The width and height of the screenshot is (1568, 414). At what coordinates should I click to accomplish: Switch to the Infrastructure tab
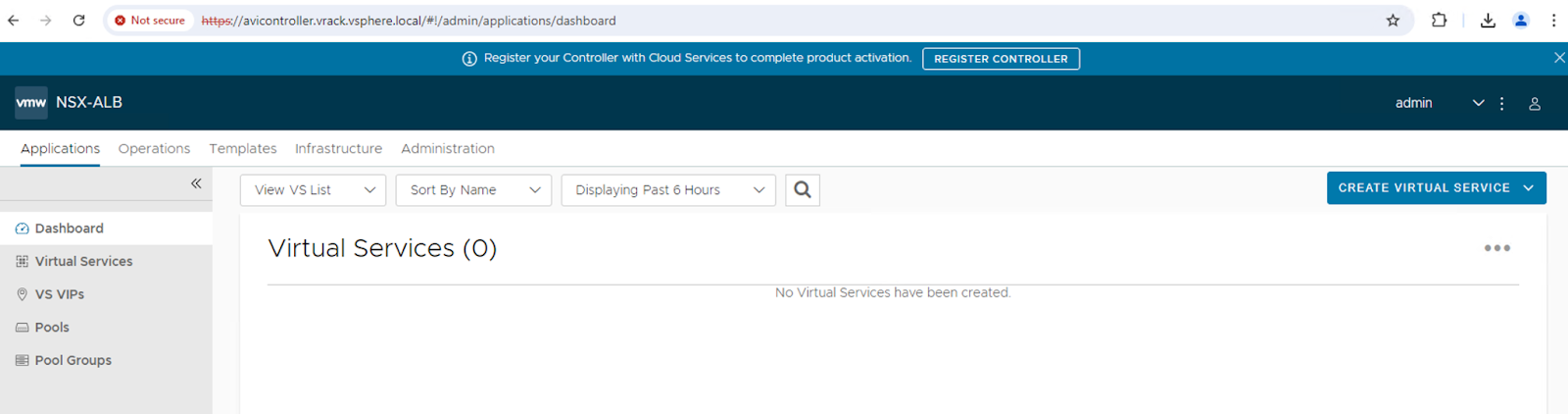[338, 149]
